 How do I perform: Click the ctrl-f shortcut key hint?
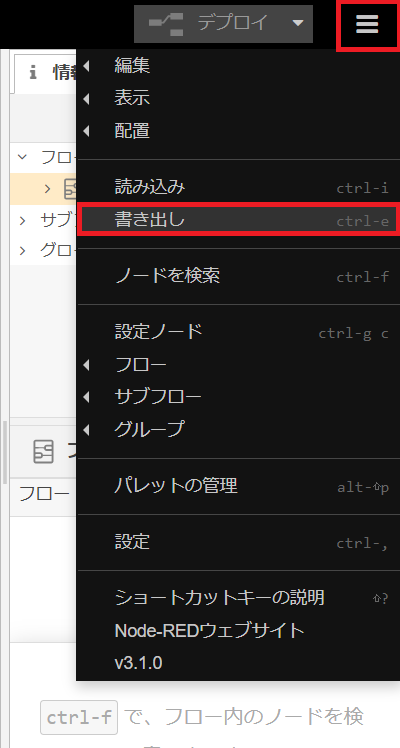(x=79, y=717)
